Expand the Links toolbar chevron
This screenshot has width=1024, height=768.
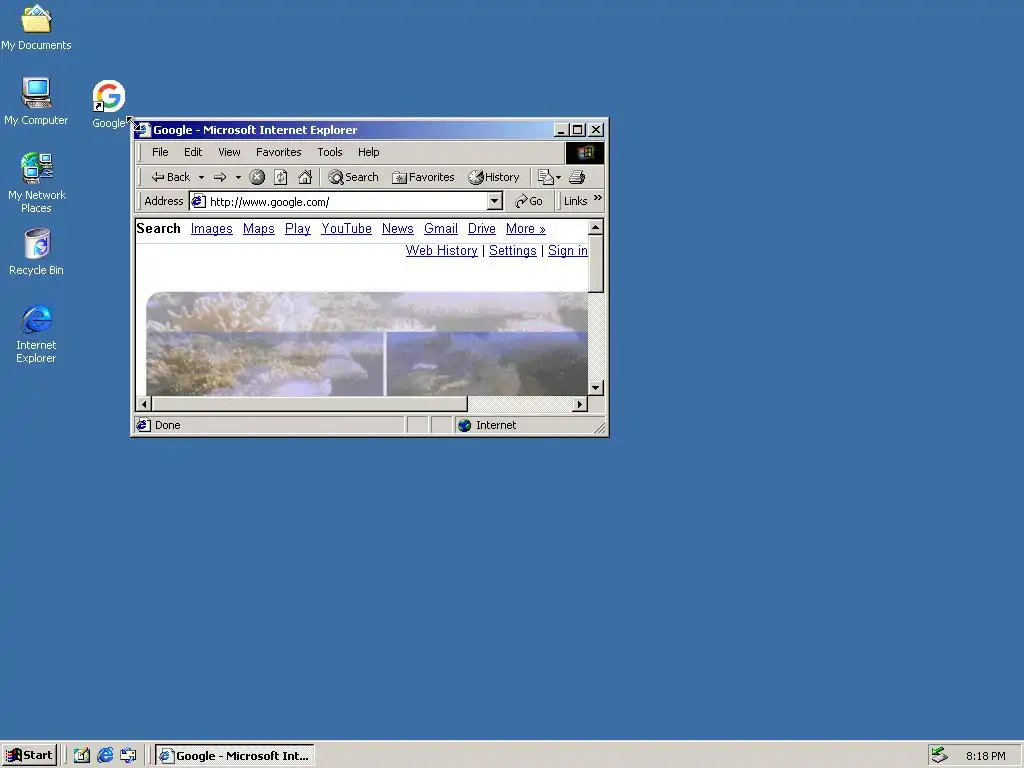[x=598, y=198]
